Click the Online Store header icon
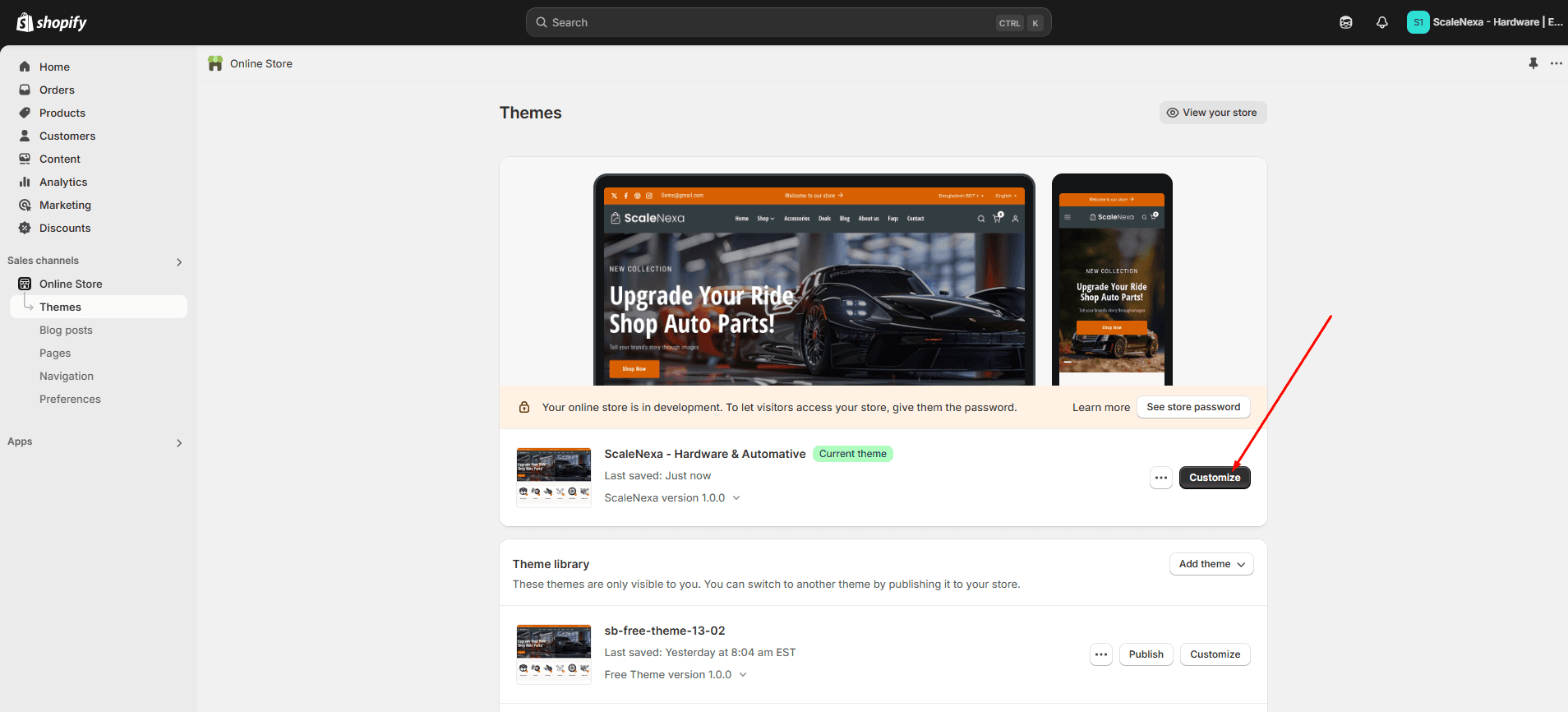This screenshot has width=1568, height=712. click(215, 63)
